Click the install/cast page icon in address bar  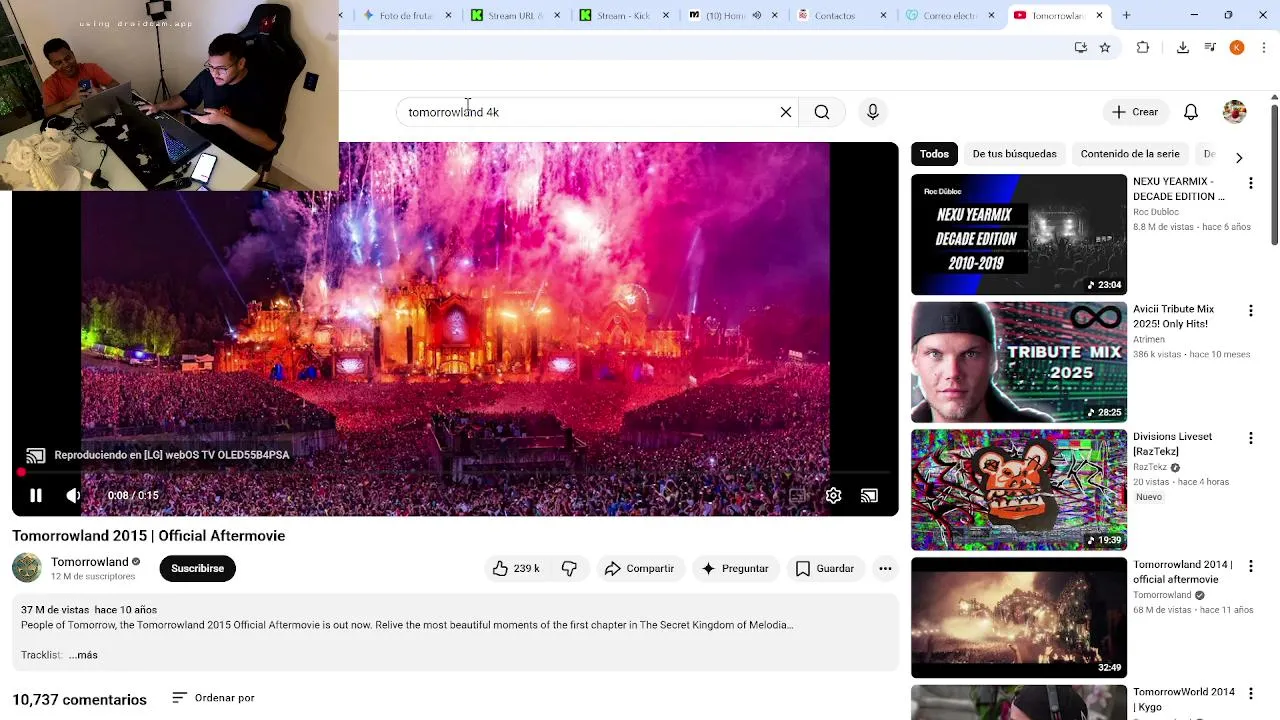coord(1080,47)
